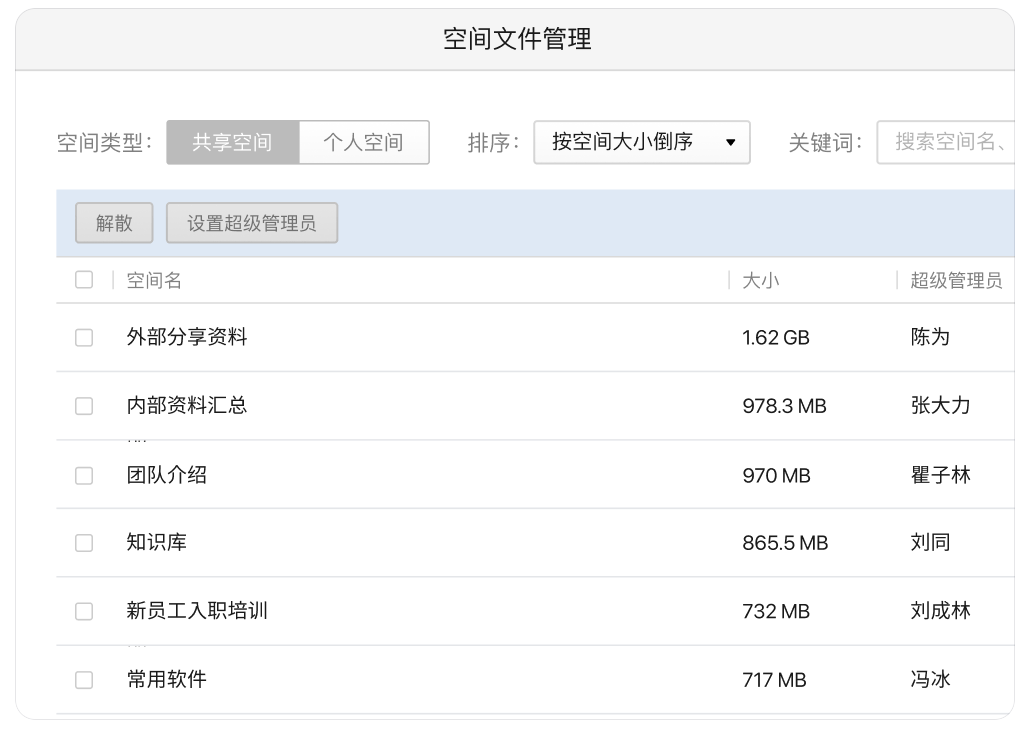
Task: Click the 717 MB size value
Action: [x=774, y=680]
